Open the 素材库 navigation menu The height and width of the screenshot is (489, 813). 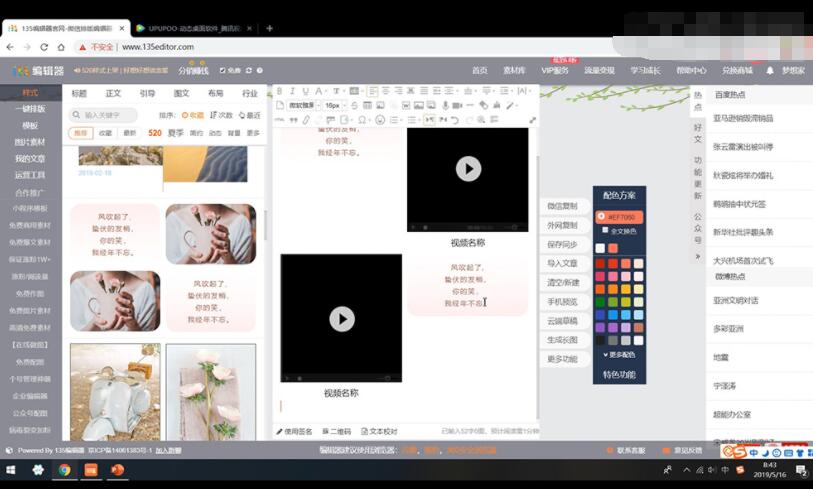point(514,70)
